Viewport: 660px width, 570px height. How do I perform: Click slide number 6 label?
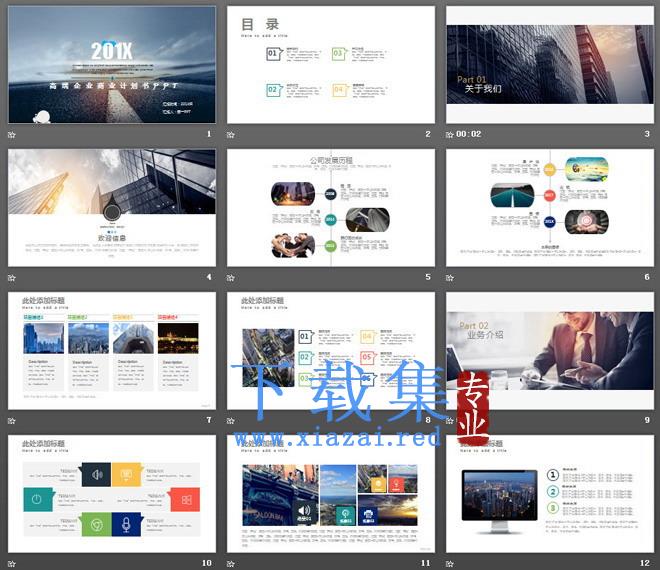click(x=647, y=277)
